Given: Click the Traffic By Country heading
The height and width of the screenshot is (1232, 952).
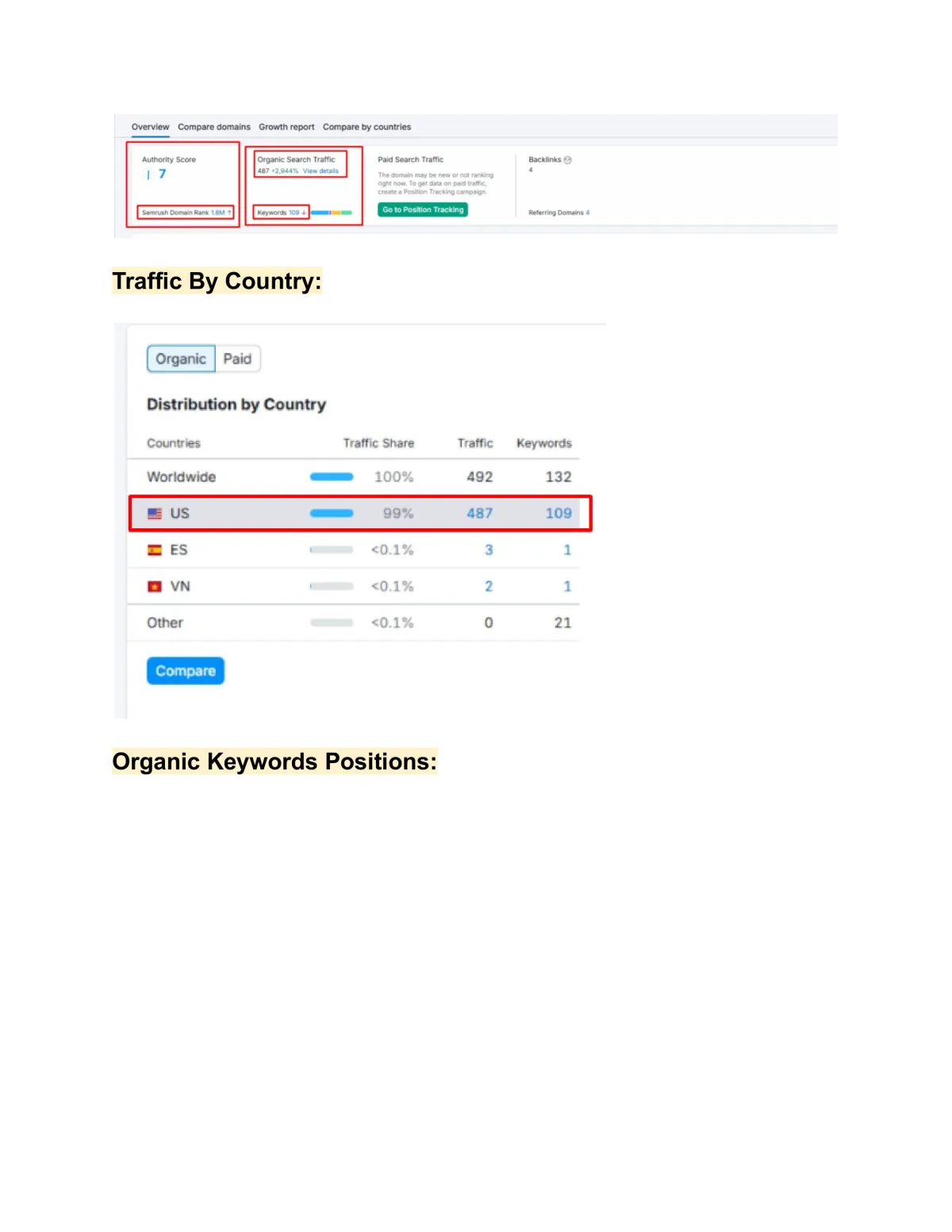Looking at the screenshot, I should coord(217,281).
